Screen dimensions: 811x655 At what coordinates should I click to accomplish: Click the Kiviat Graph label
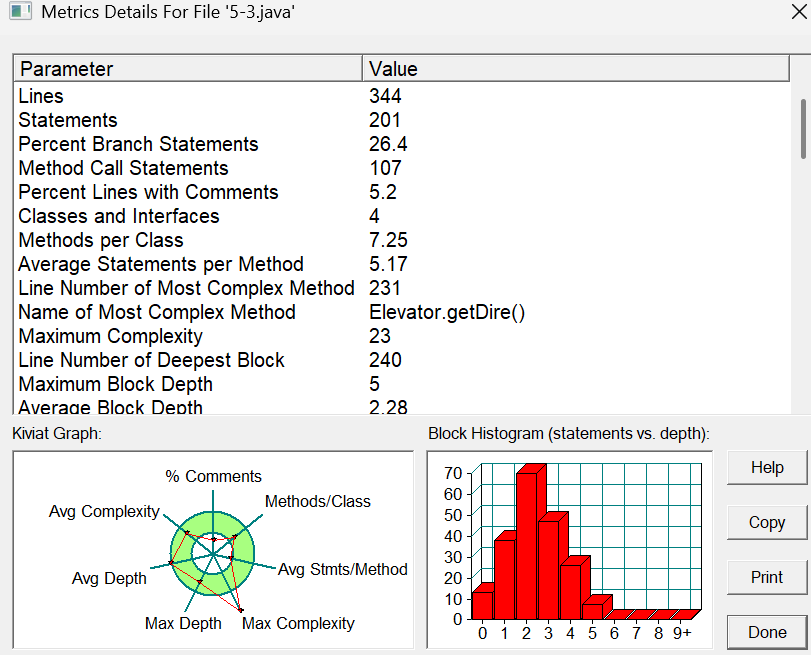(57, 433)
